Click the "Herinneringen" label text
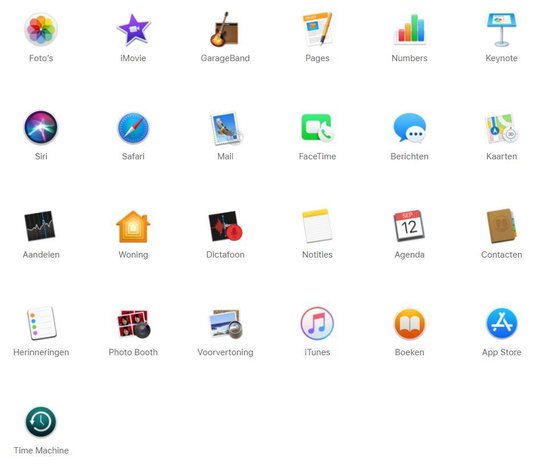This screenshot has width=550, height=466. click(41, 352)
